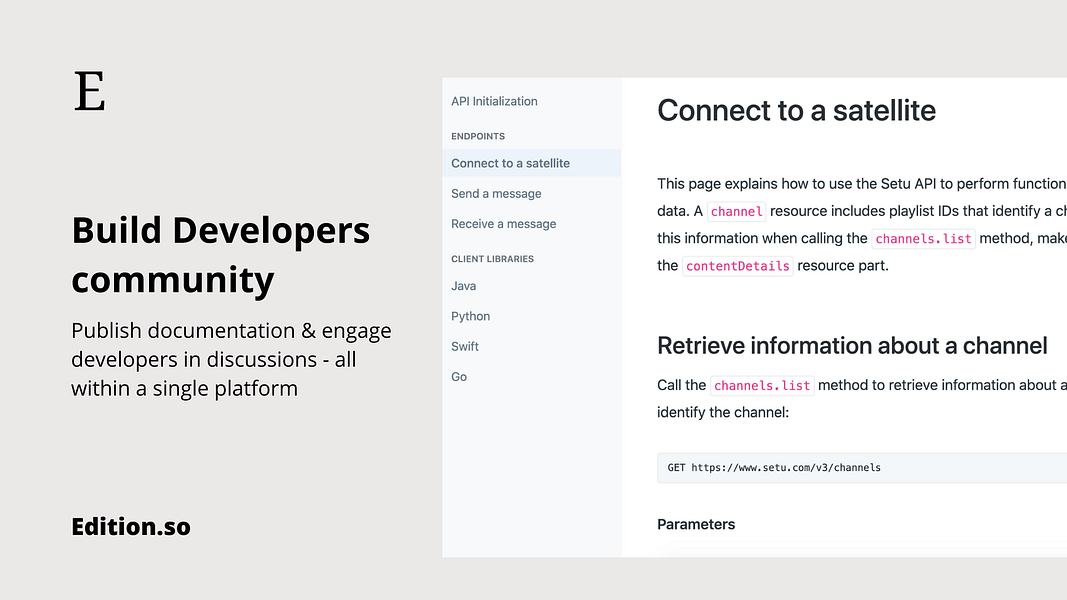Click the 'contentDetails' inline code tag
This screenshot has width=1067, height=600.
click(x=738, y=266)
